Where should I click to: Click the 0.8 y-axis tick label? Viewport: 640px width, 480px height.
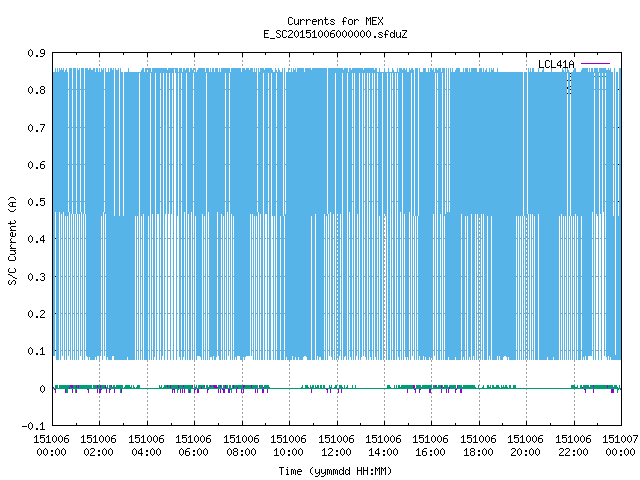(x=36, y=90)
